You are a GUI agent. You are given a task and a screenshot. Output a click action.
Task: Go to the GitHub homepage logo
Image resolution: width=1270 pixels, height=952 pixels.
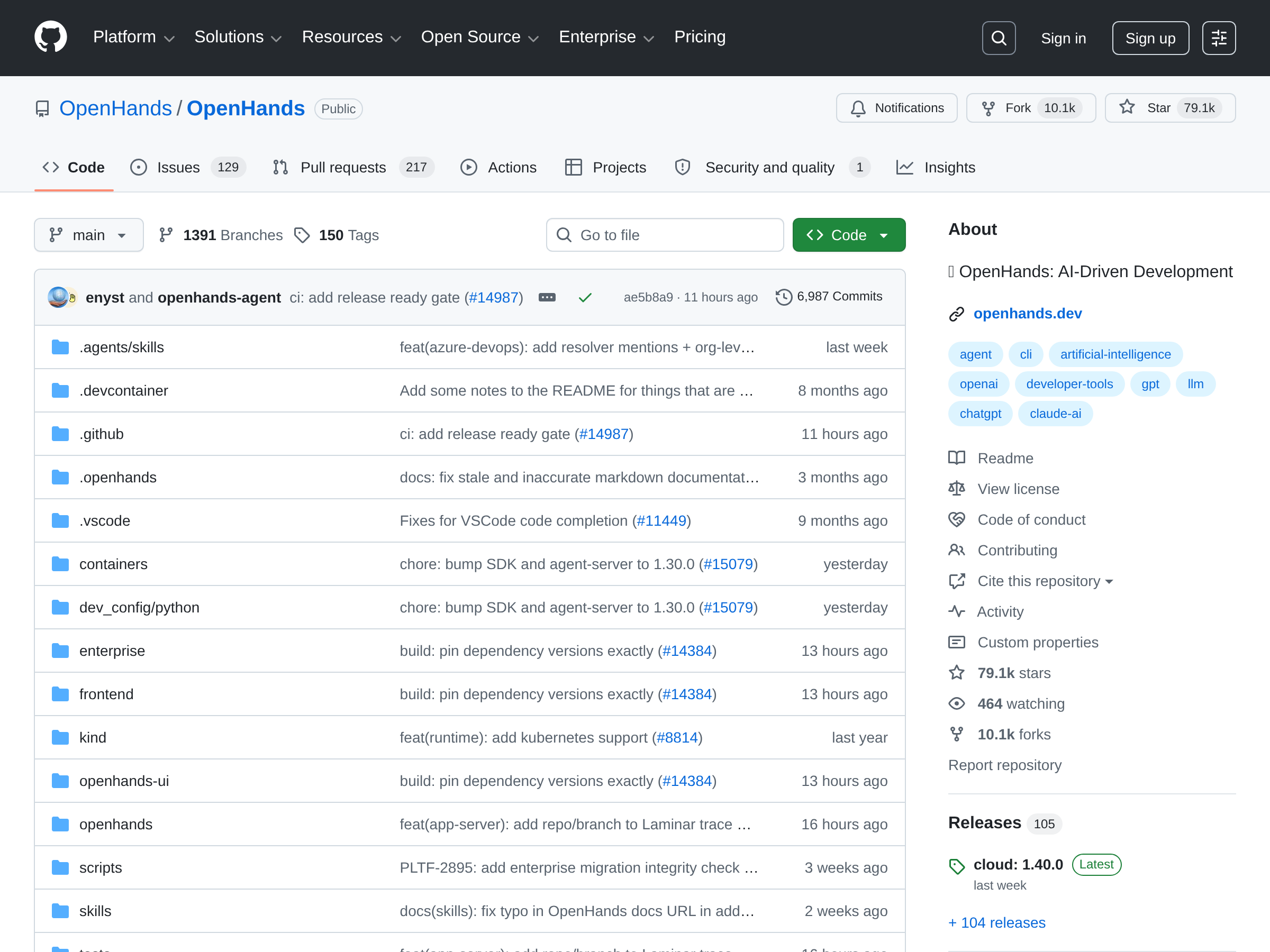click(x=50, y=38)
